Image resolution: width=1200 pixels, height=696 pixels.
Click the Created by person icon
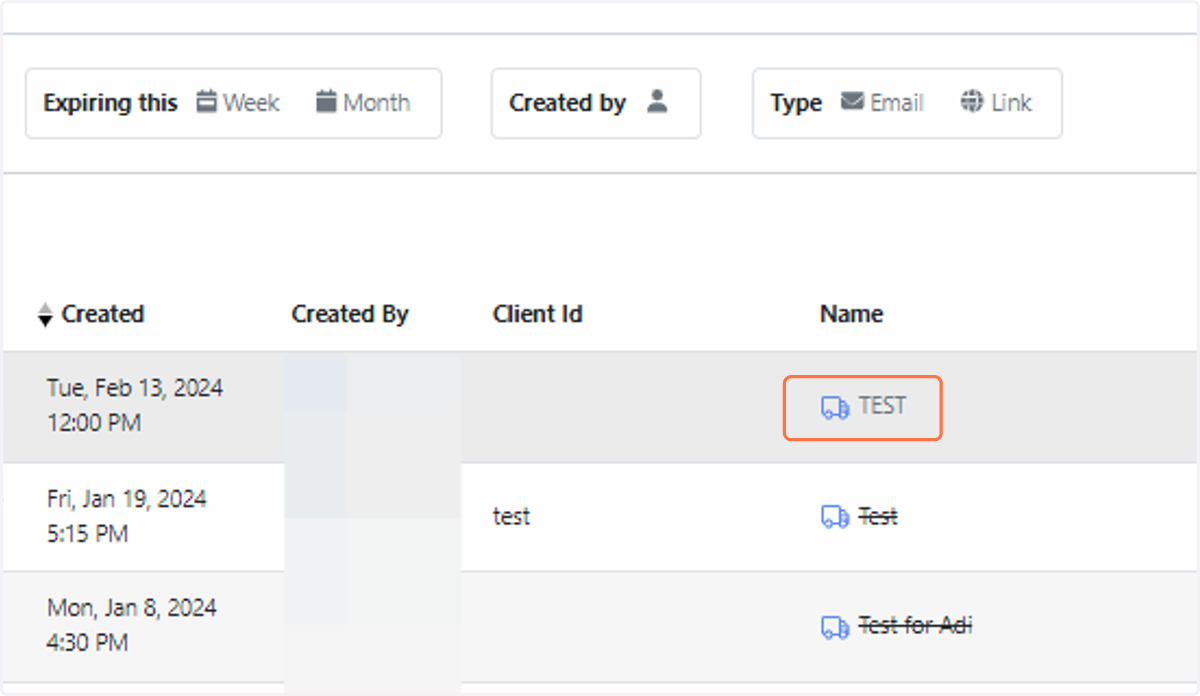(657, 101)
